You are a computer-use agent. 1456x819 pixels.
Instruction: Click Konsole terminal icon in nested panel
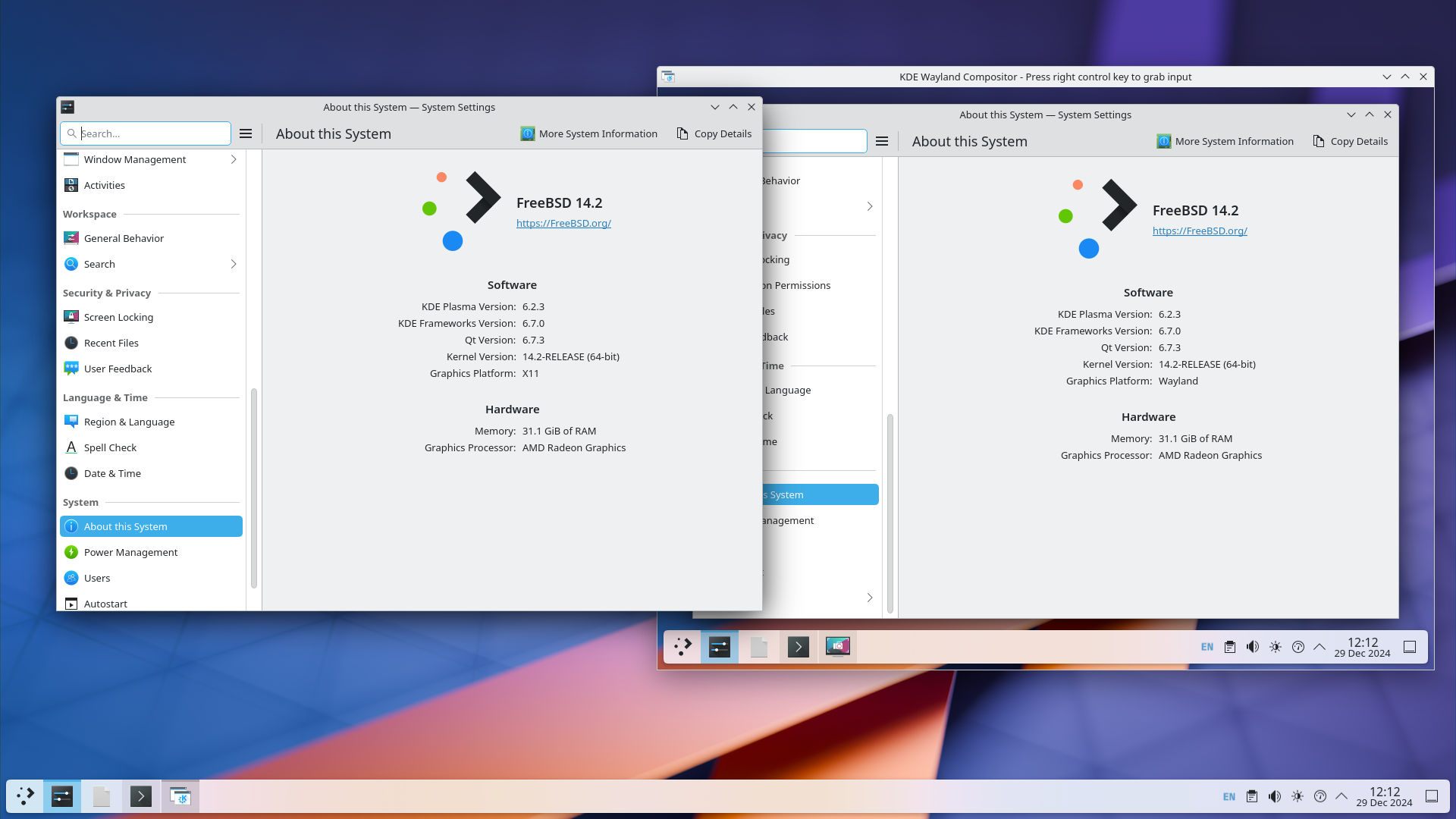coord(798,647)
